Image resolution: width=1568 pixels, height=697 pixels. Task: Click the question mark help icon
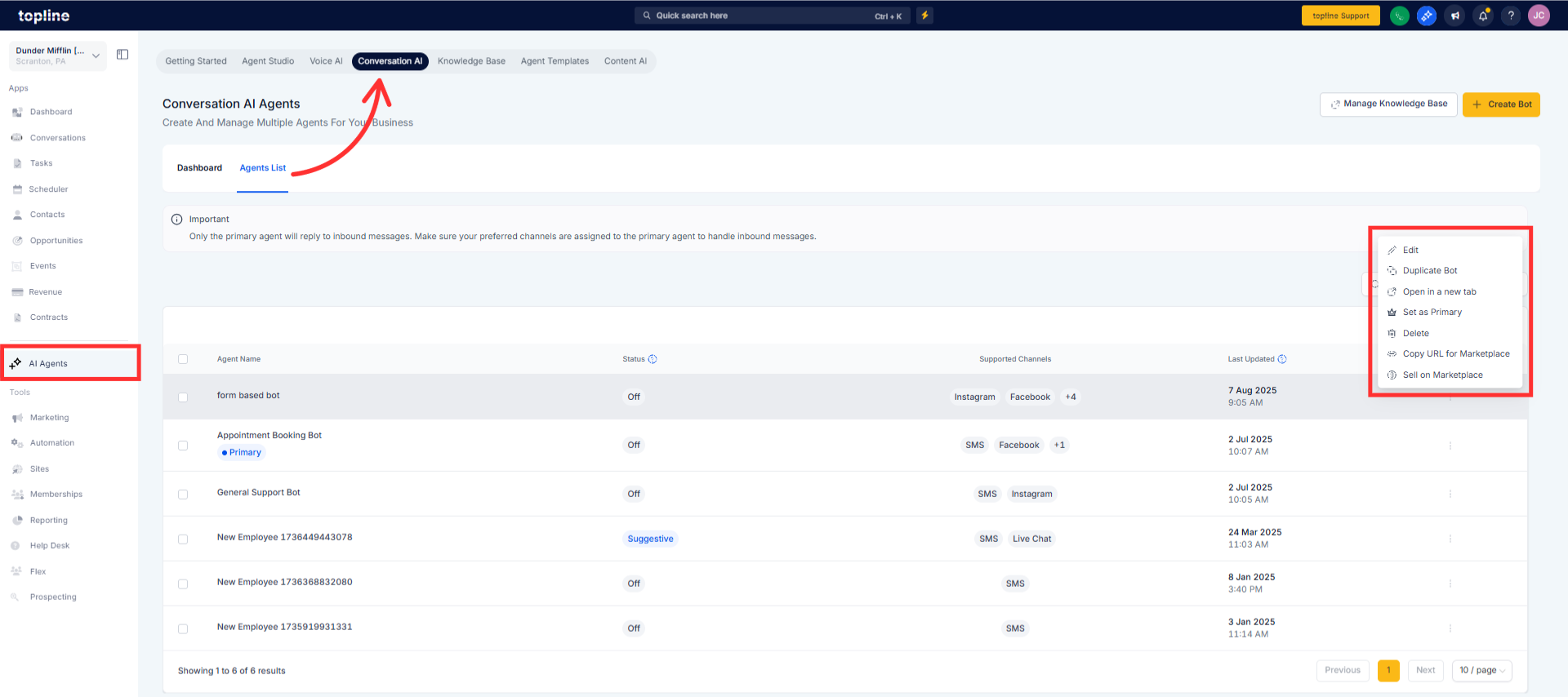click(x=1511, y=16)
